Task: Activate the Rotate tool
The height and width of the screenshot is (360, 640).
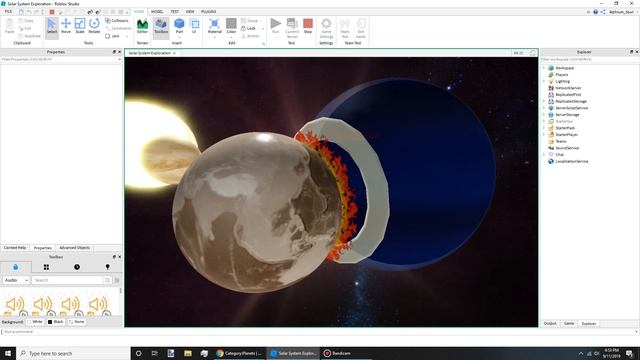Action: 94,27
